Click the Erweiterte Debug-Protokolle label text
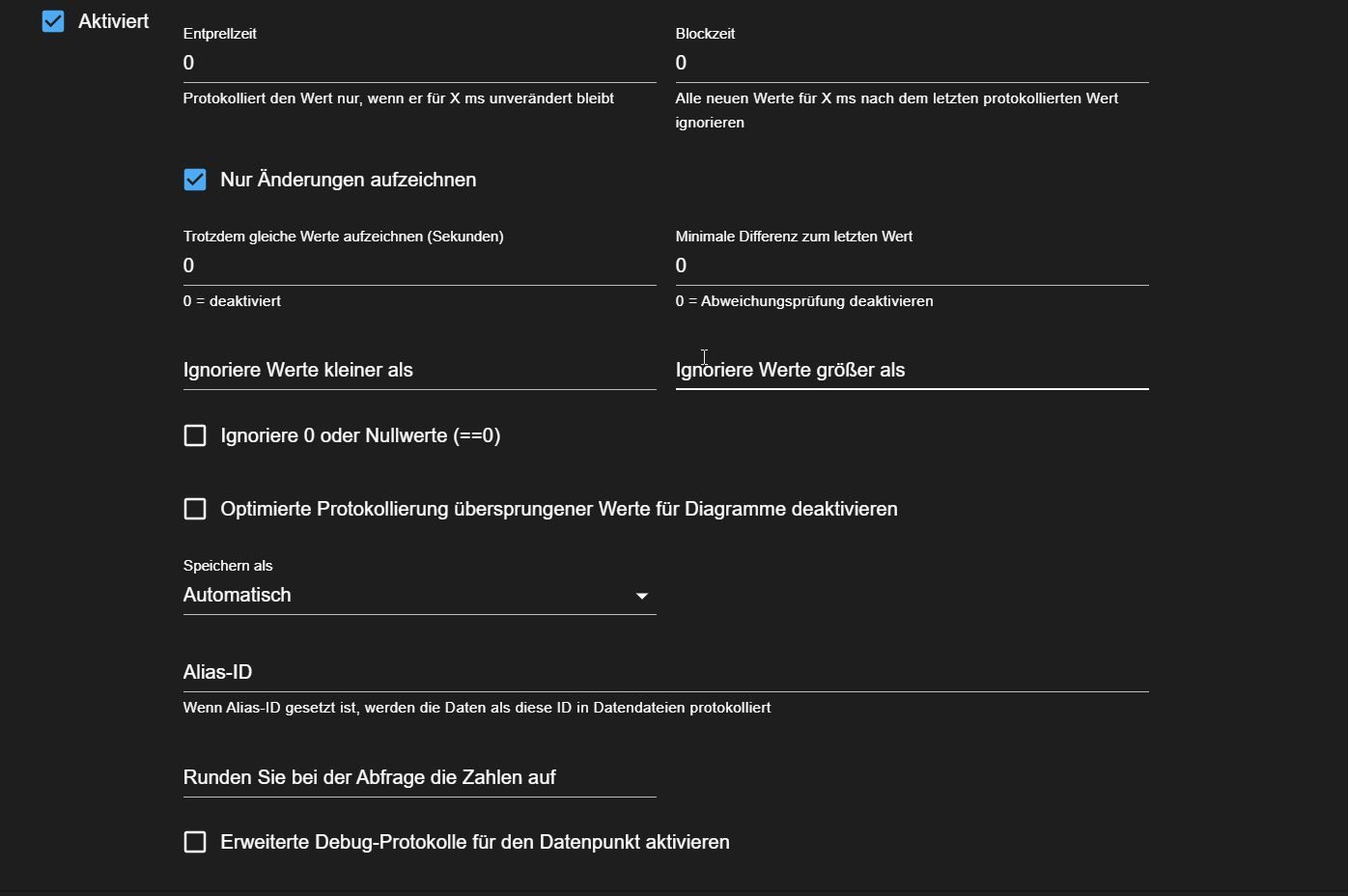 pos(475,842)
